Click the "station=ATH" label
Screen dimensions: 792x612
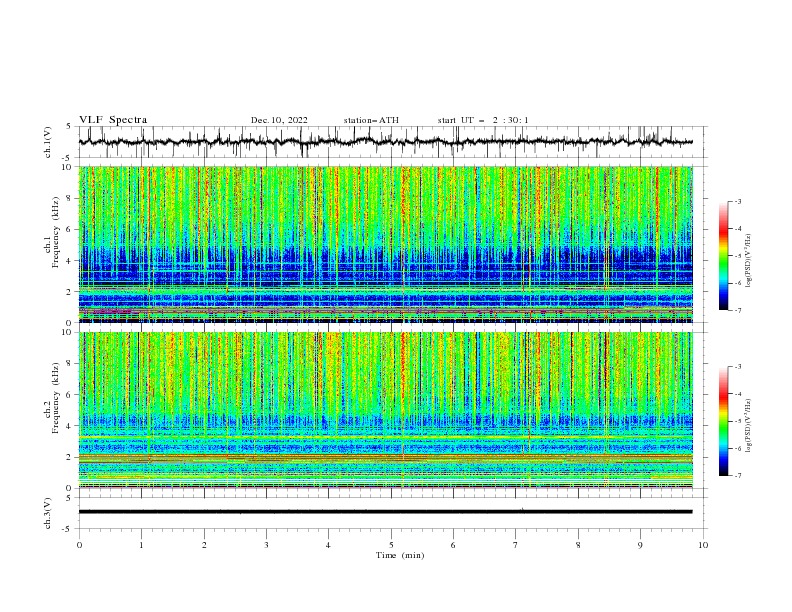click(x=371, y=120)
